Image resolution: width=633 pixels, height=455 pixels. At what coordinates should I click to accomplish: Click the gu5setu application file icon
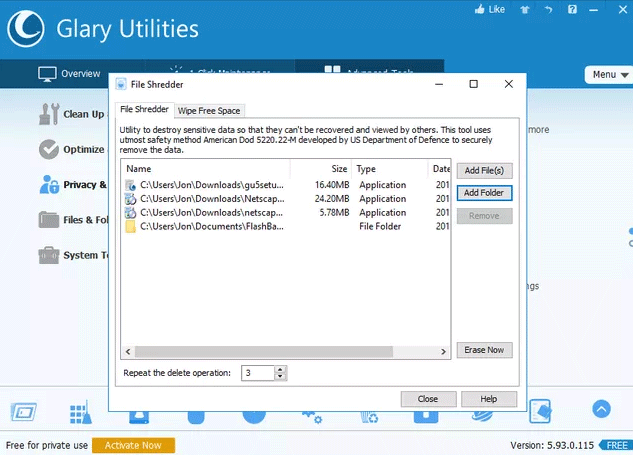130,185
